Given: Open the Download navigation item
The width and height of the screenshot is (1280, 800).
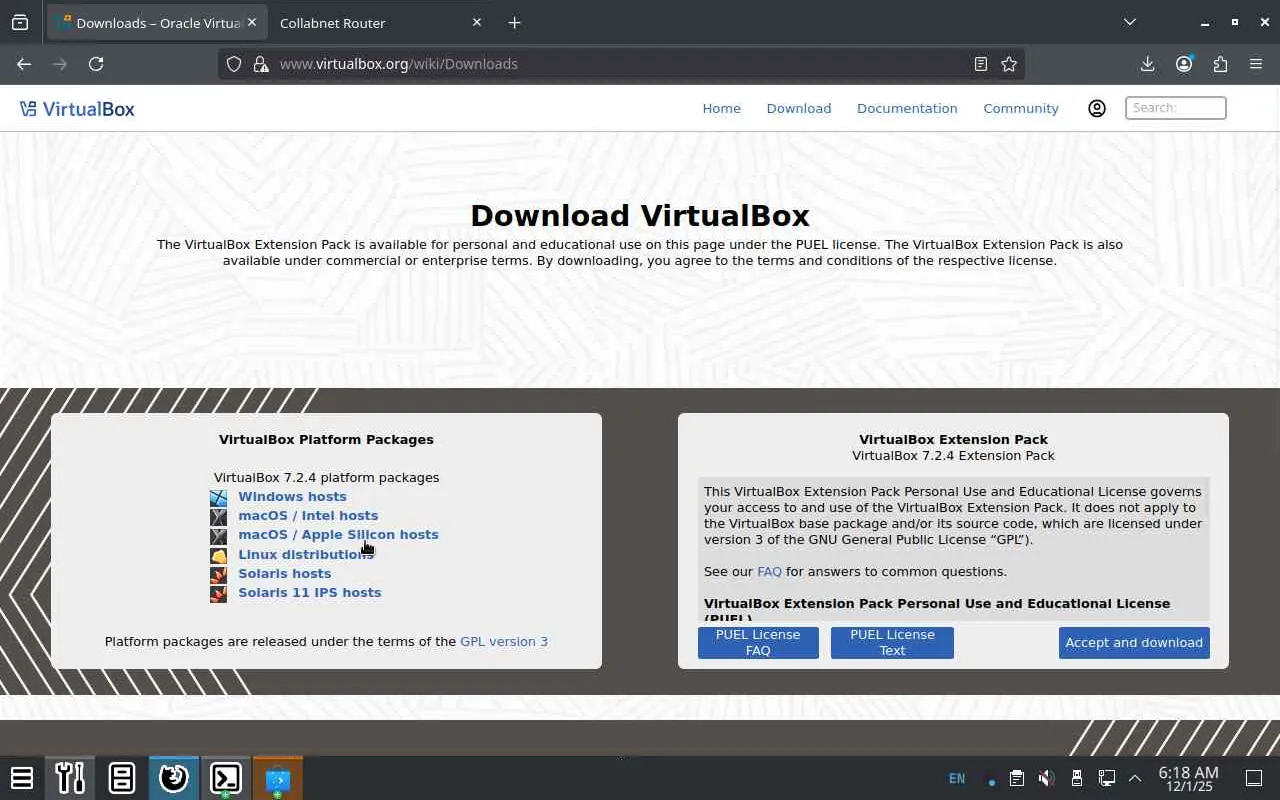Looking at the screenshot, I should 799,108.
